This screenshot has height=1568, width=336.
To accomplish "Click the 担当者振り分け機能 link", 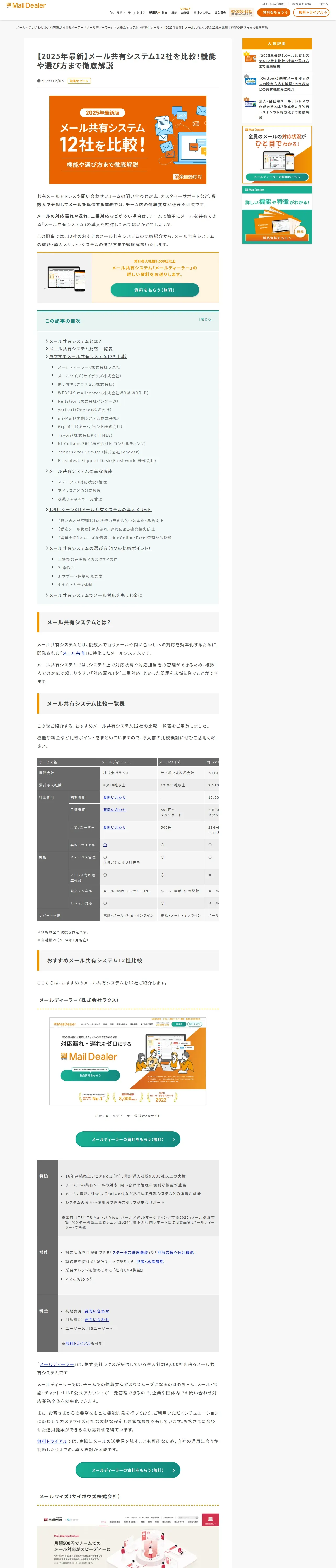I will click(176, 1252).
